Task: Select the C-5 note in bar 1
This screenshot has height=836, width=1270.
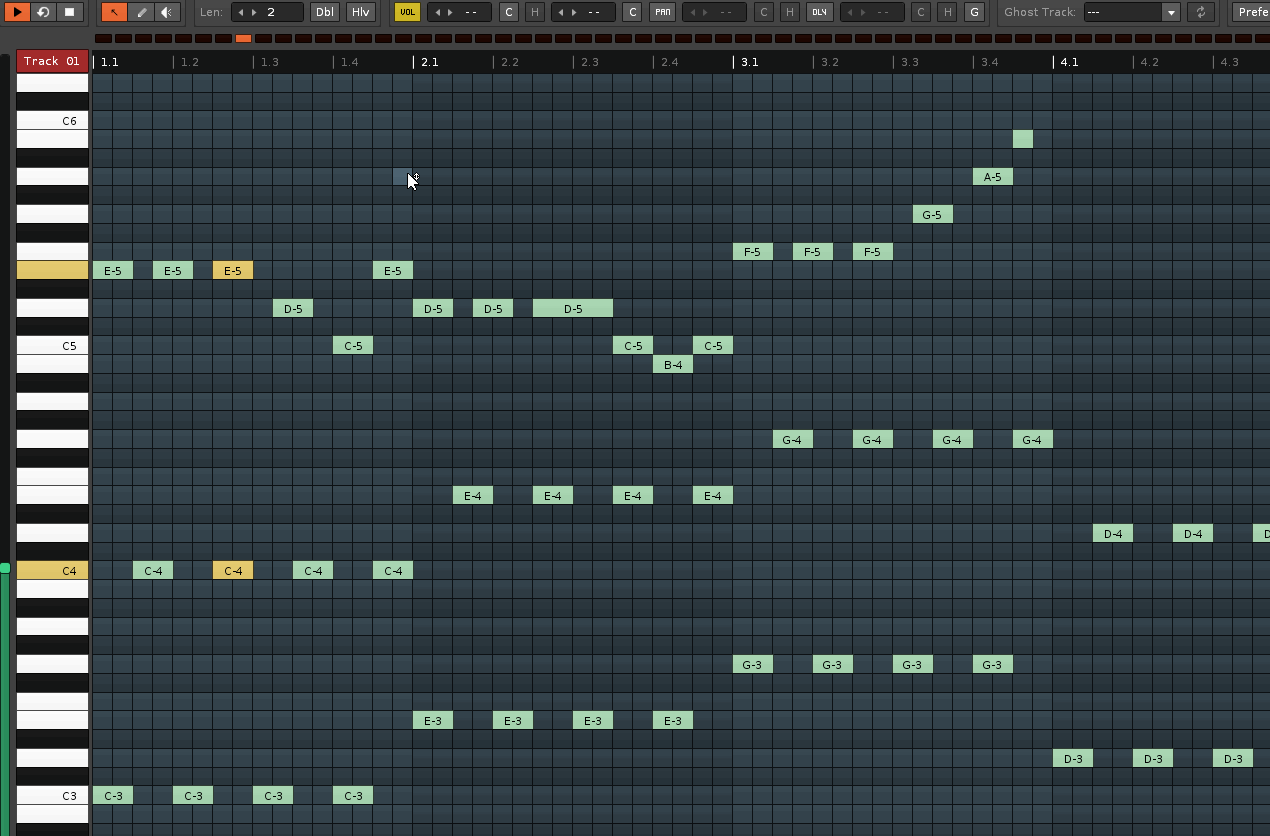Action: coord(353,346)
